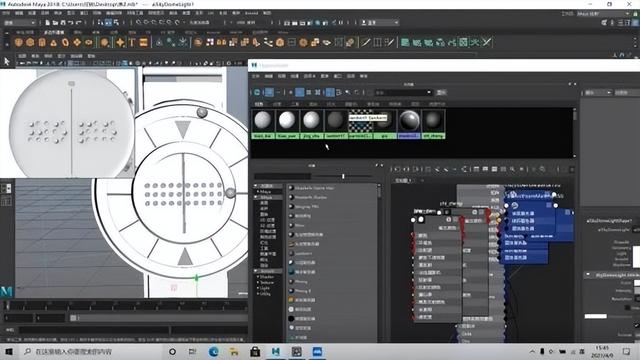Click the Undo icon in the status line
640x360 pixels.
point(71,23)
